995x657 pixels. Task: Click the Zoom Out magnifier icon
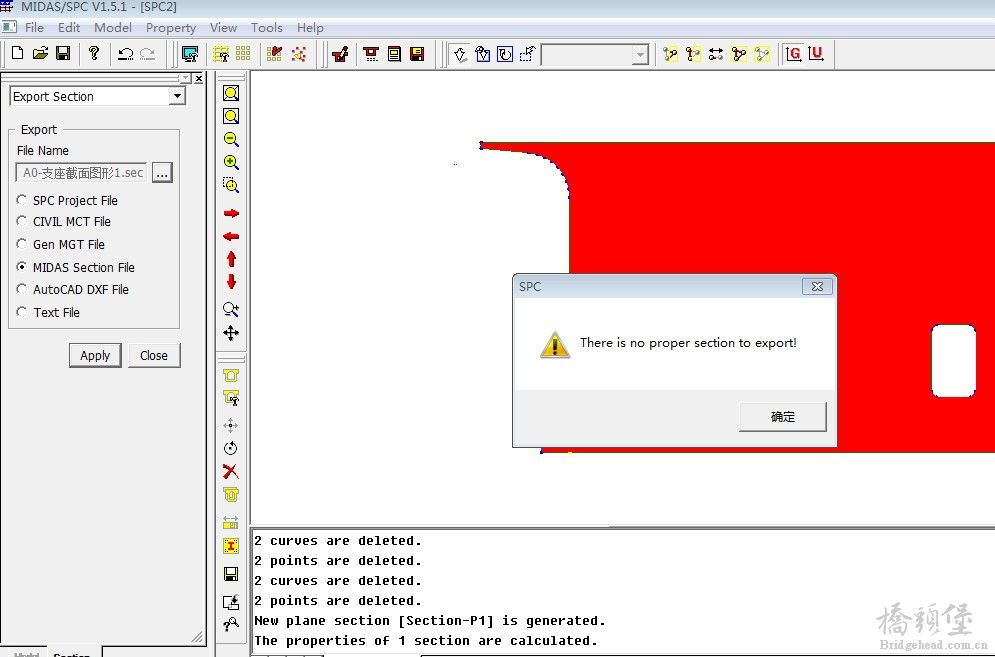pos(231,139)
